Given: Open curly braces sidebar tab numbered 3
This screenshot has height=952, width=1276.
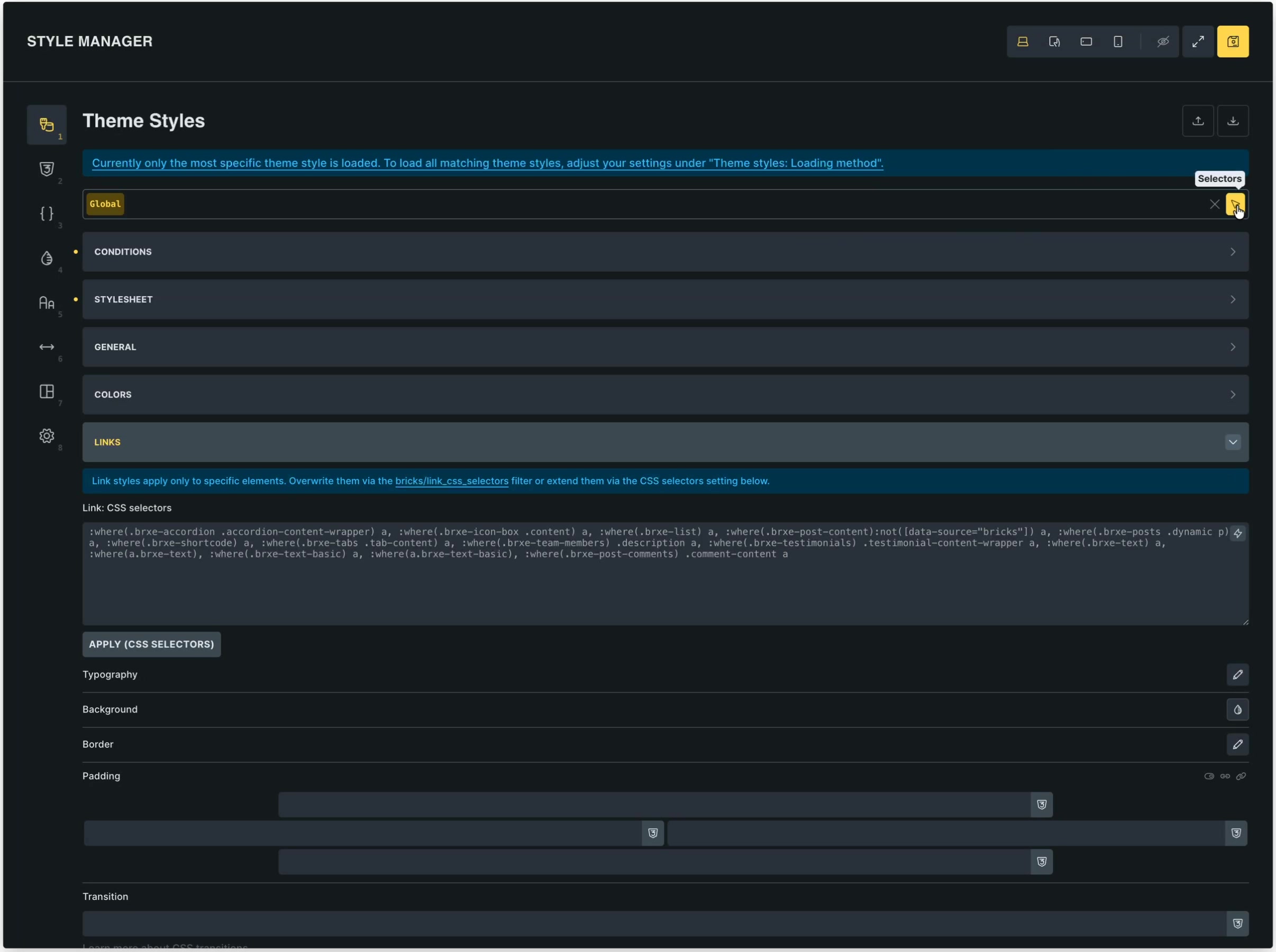Looking at the screenshot, I should [47, 213].
